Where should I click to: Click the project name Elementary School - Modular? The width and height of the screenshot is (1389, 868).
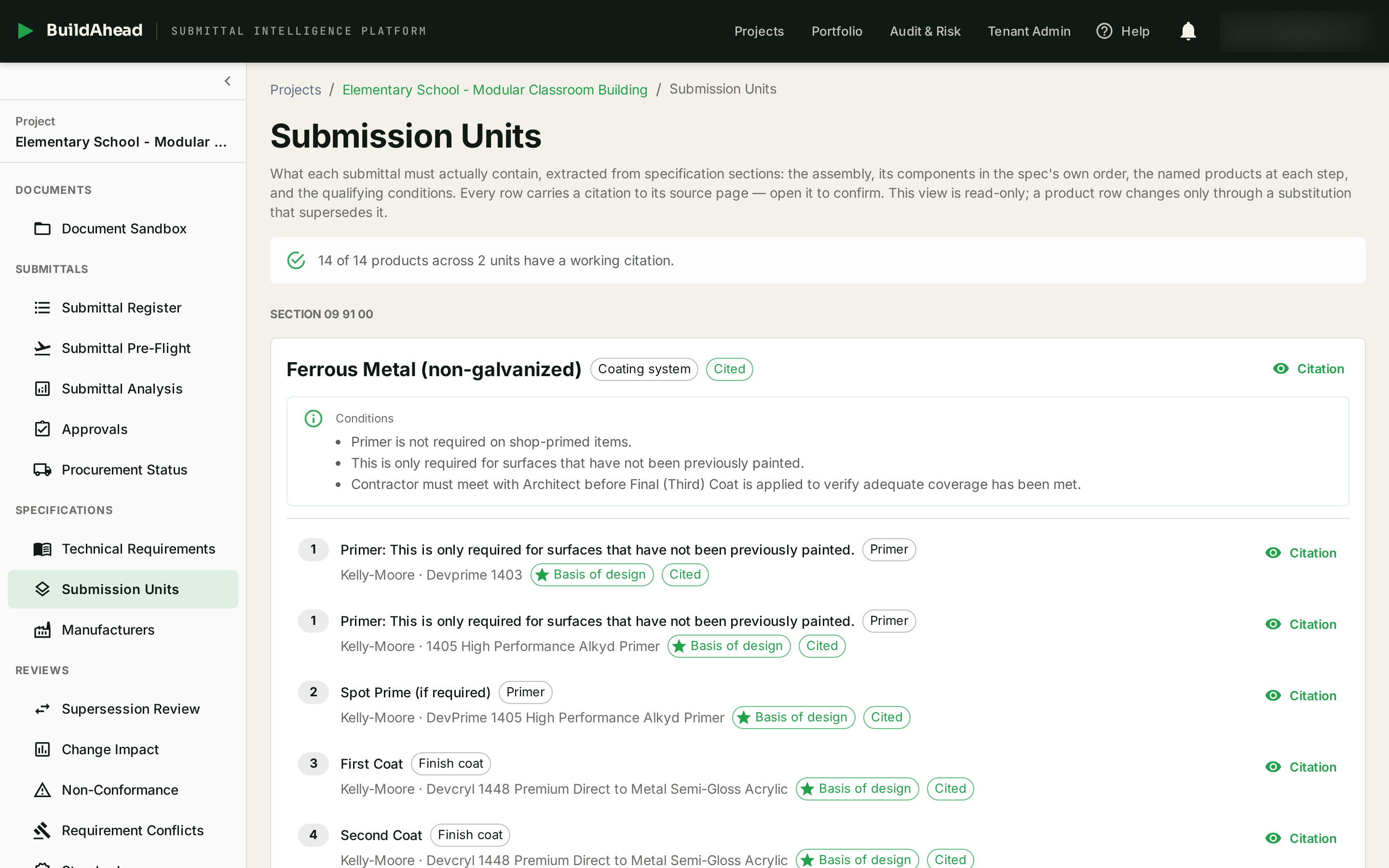coord(121,142)
